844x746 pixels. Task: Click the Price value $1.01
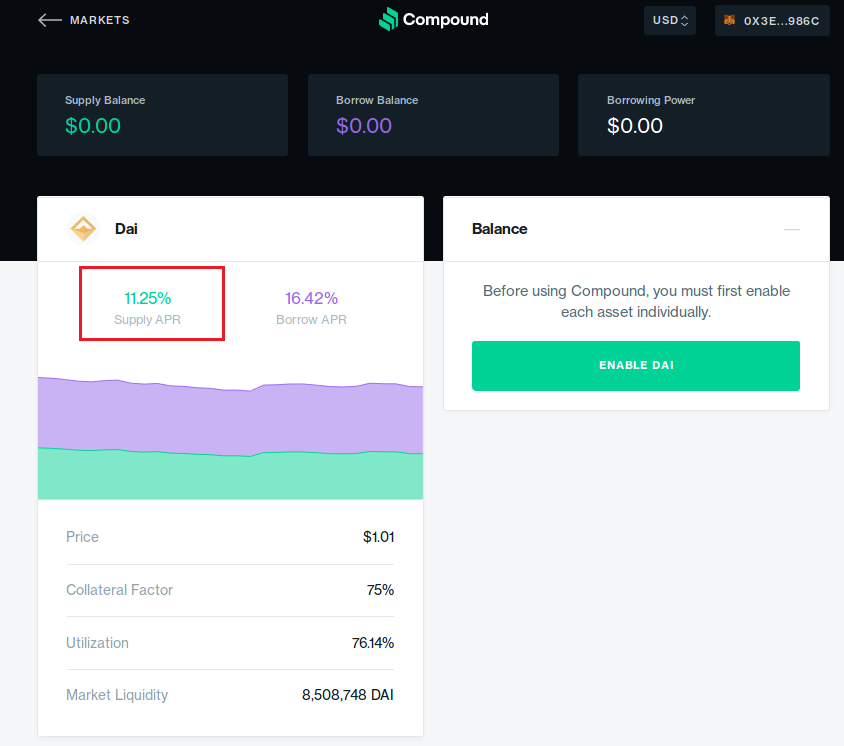click(x=378, y=537)
